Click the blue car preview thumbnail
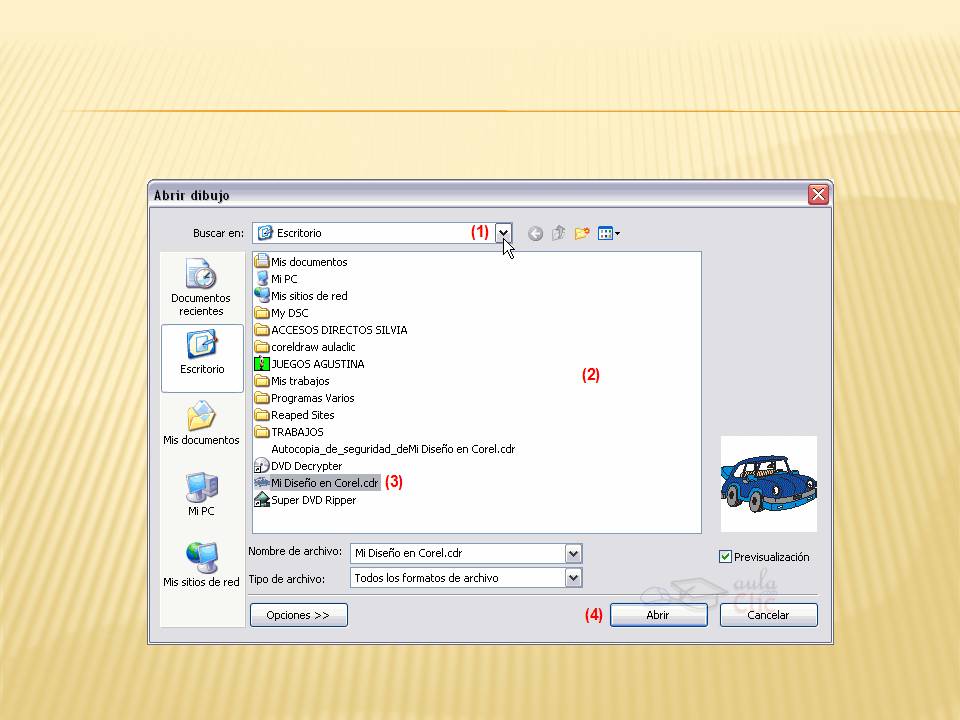The width and height of the screenshot is (960, 720). [x=769, y=484]
